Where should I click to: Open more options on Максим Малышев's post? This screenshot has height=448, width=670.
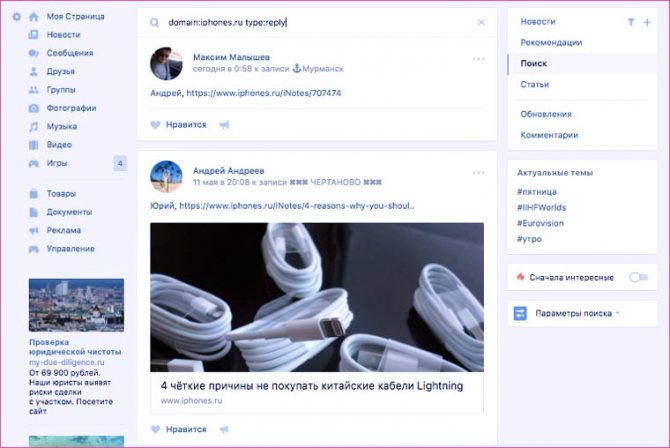479,59
